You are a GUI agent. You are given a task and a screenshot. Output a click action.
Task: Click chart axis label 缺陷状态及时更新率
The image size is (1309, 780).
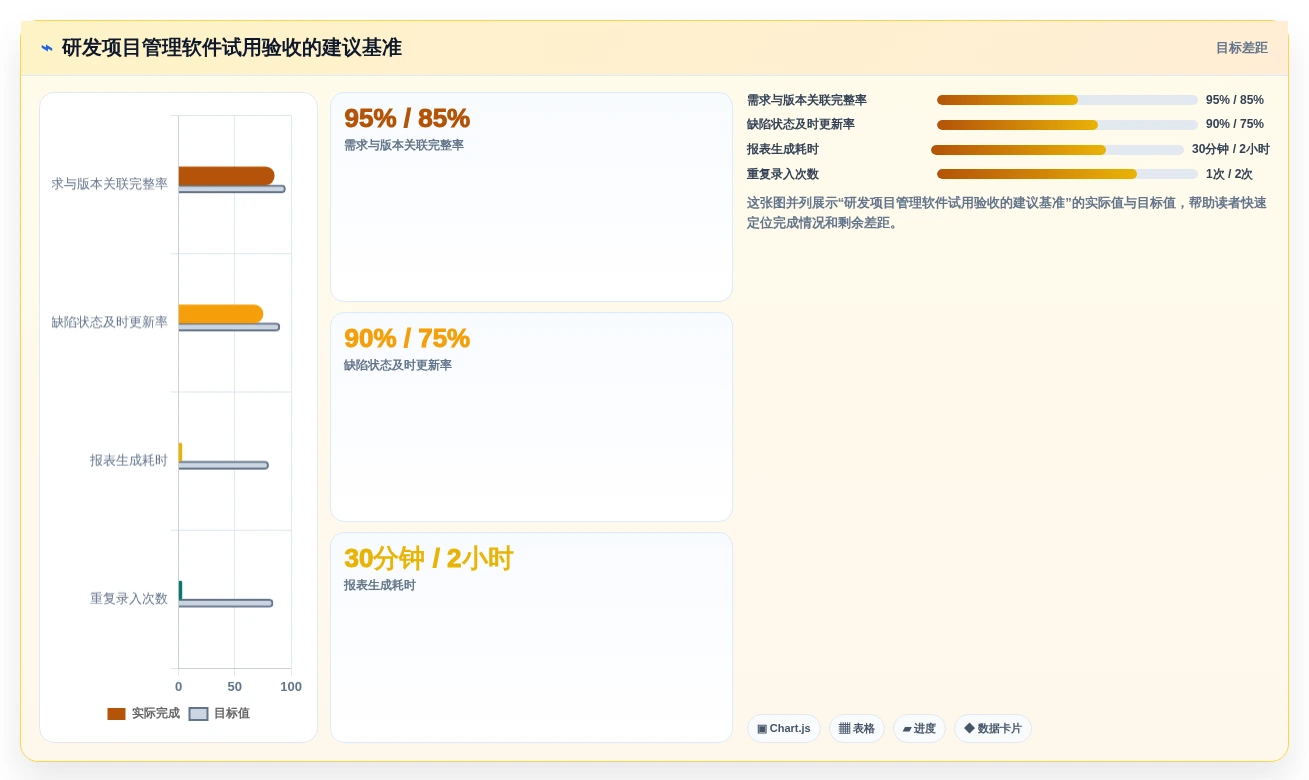(110, 322)
